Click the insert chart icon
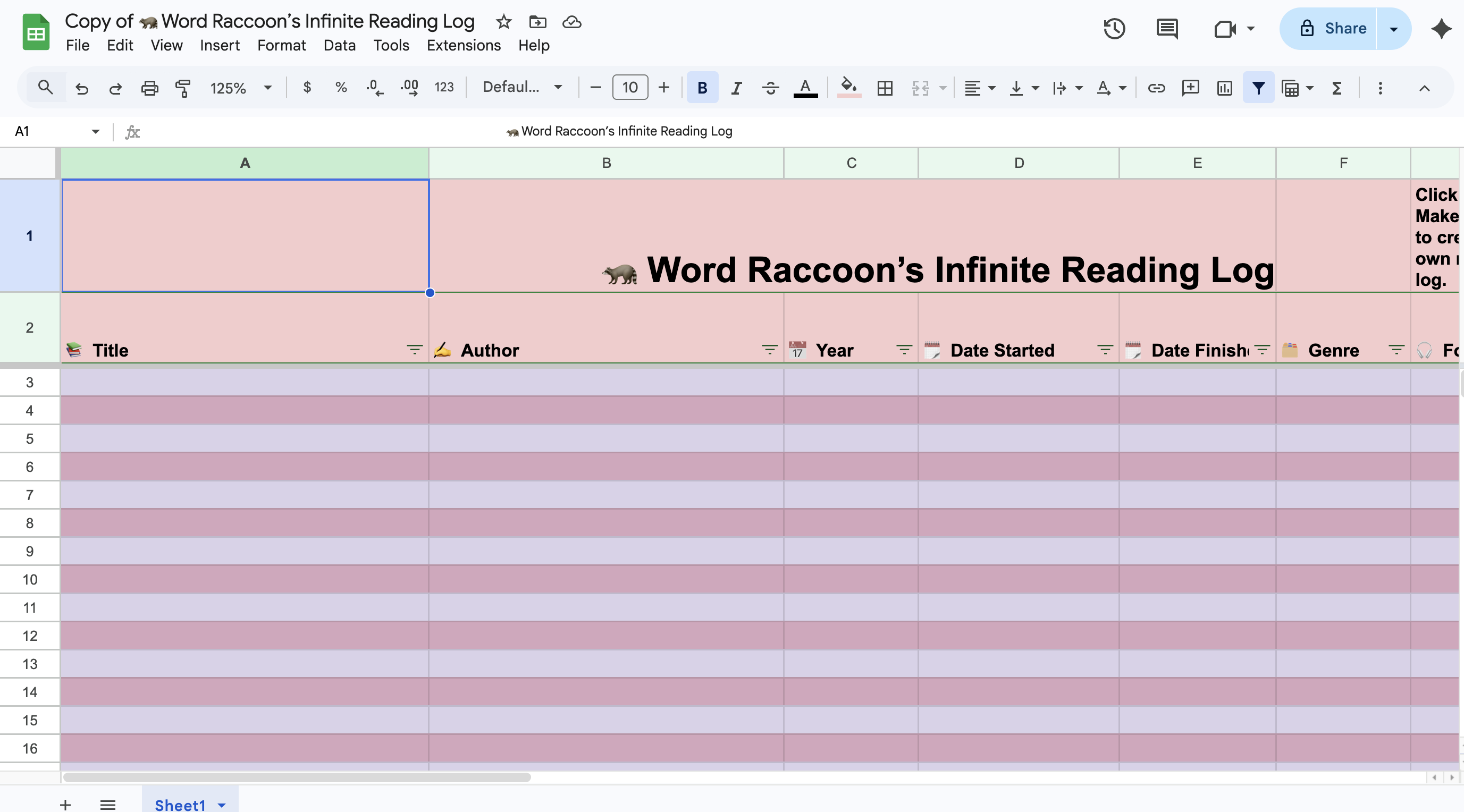This screenshot has width=1464, height=812. pos(1224,88)
